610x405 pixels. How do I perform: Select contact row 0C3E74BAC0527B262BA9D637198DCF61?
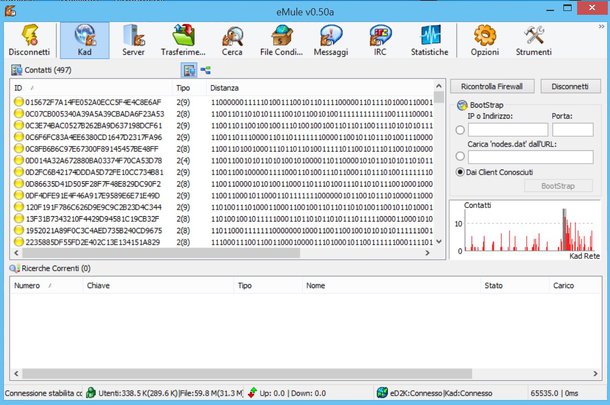point(223,125)
